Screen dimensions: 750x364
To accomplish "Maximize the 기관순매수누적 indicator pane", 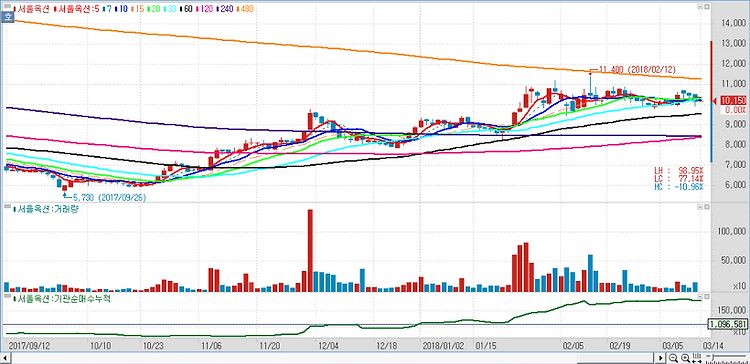I will point(706,296).
